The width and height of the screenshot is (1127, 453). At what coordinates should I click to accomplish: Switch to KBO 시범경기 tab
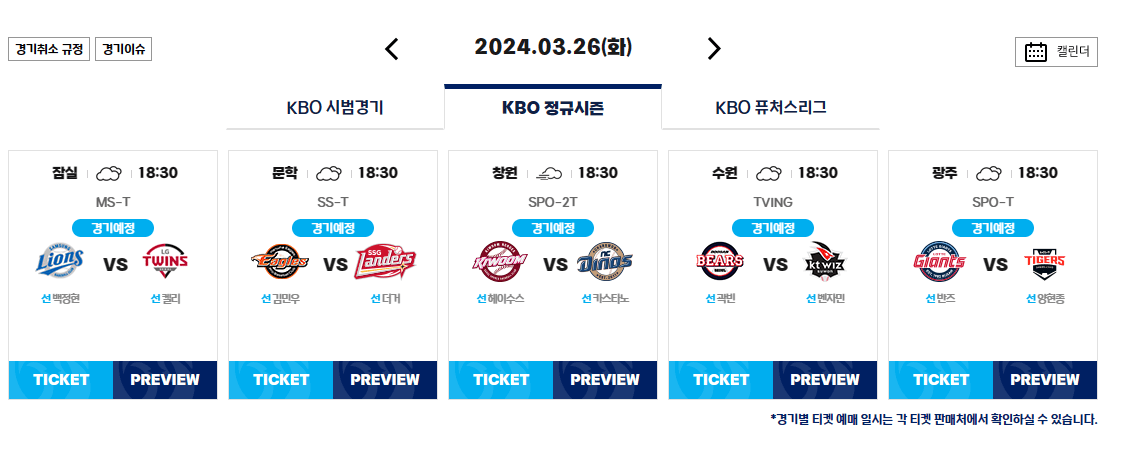pos(335,108)
